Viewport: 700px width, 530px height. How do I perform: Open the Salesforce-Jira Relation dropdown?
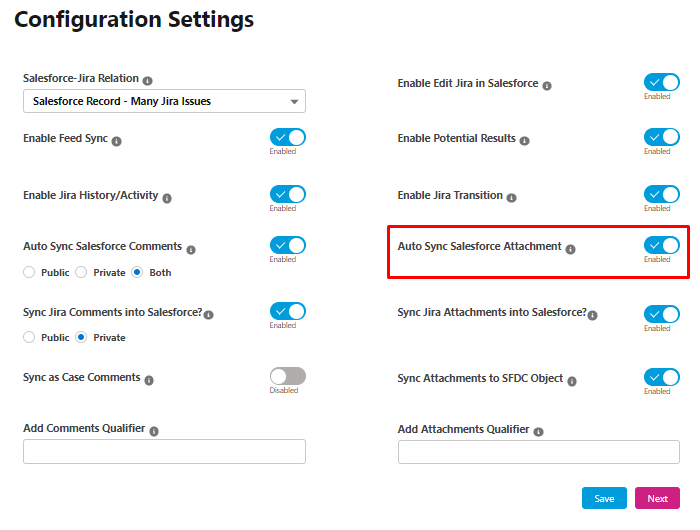[164, 101]
